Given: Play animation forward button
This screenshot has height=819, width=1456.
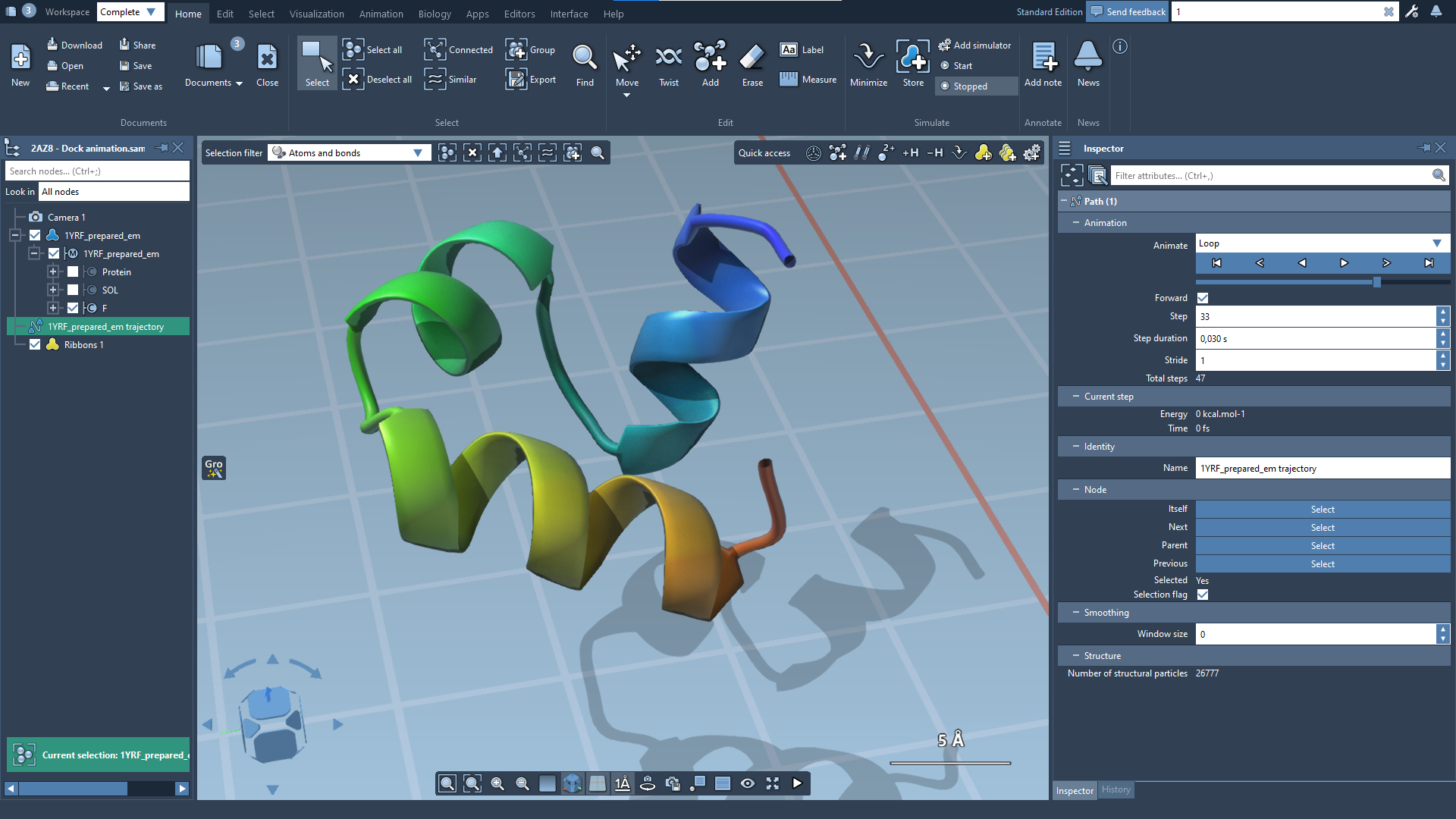Looking at the screenshot, I should (1344, 263).
